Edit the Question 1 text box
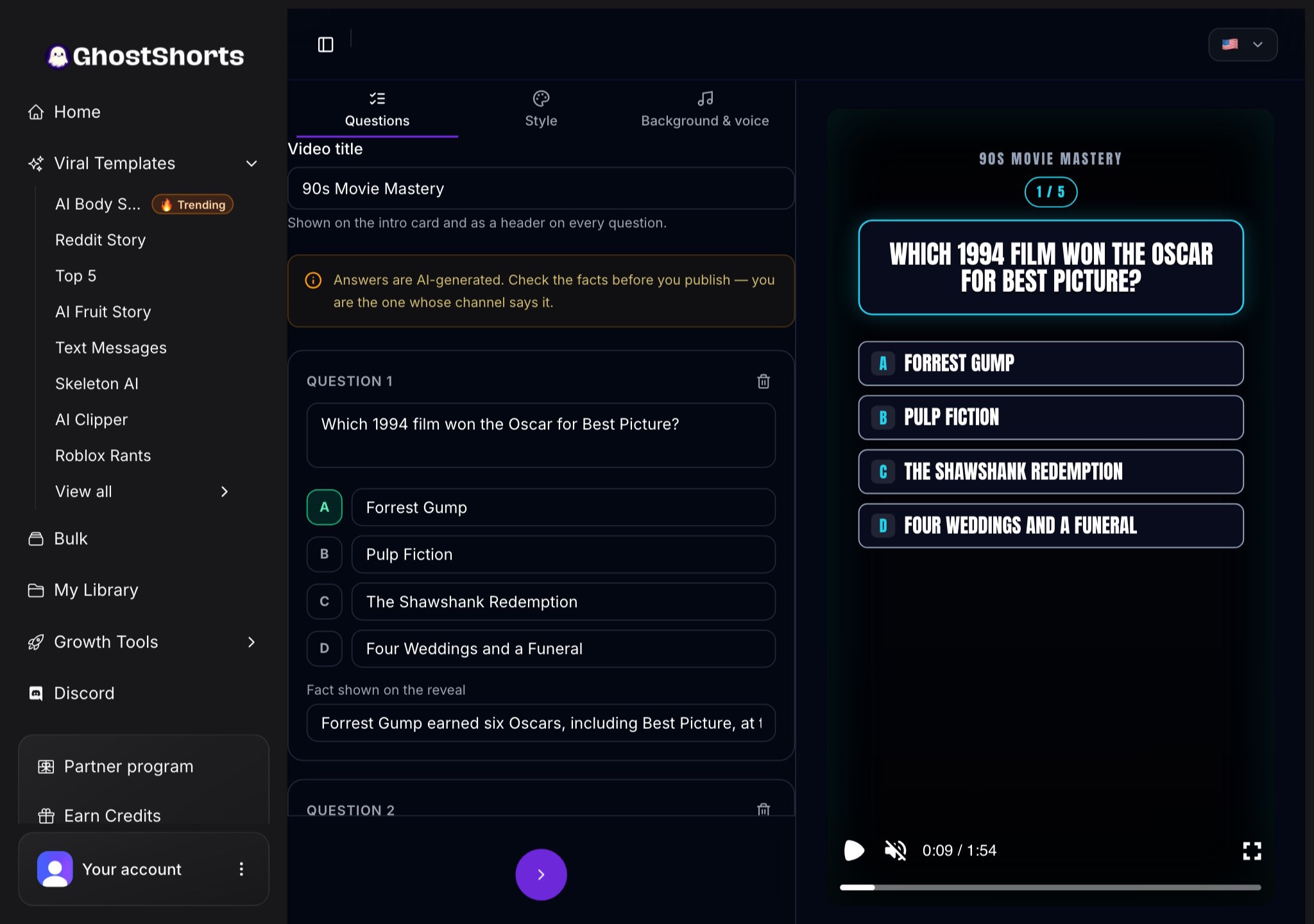The image size is (1314, 924). 541,435
